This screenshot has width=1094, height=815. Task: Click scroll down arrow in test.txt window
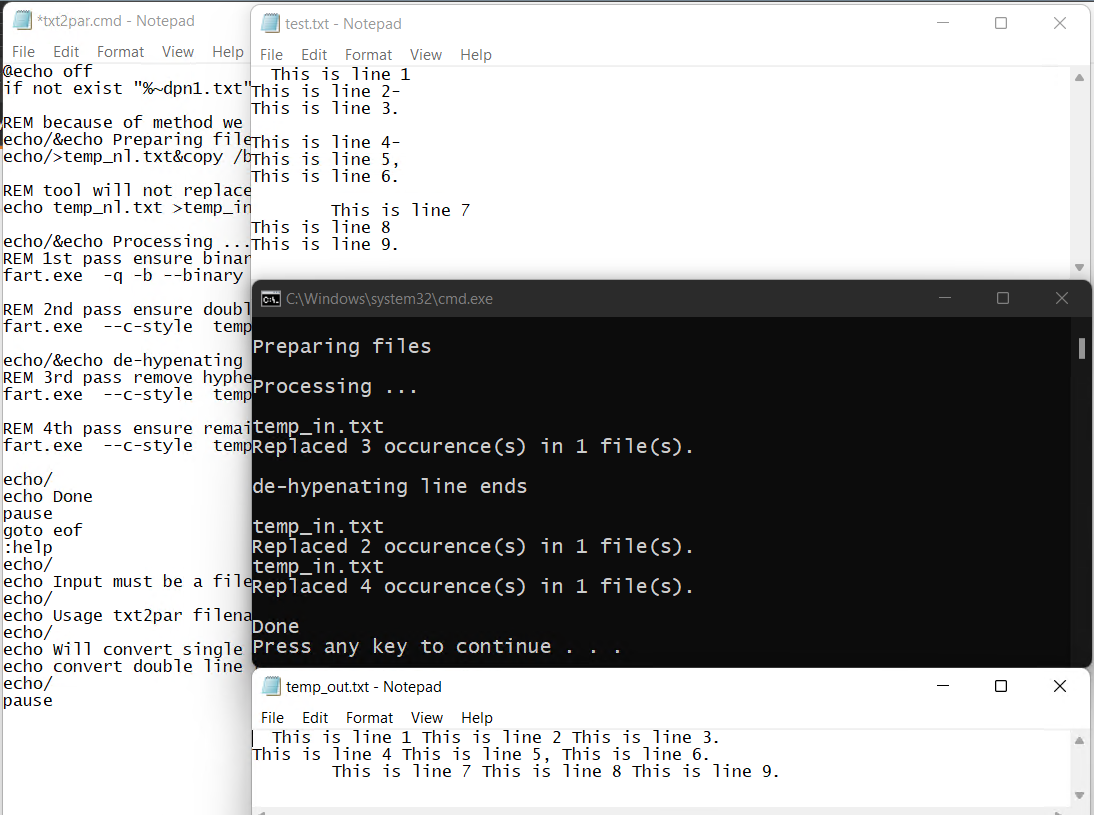[1079, 267]
